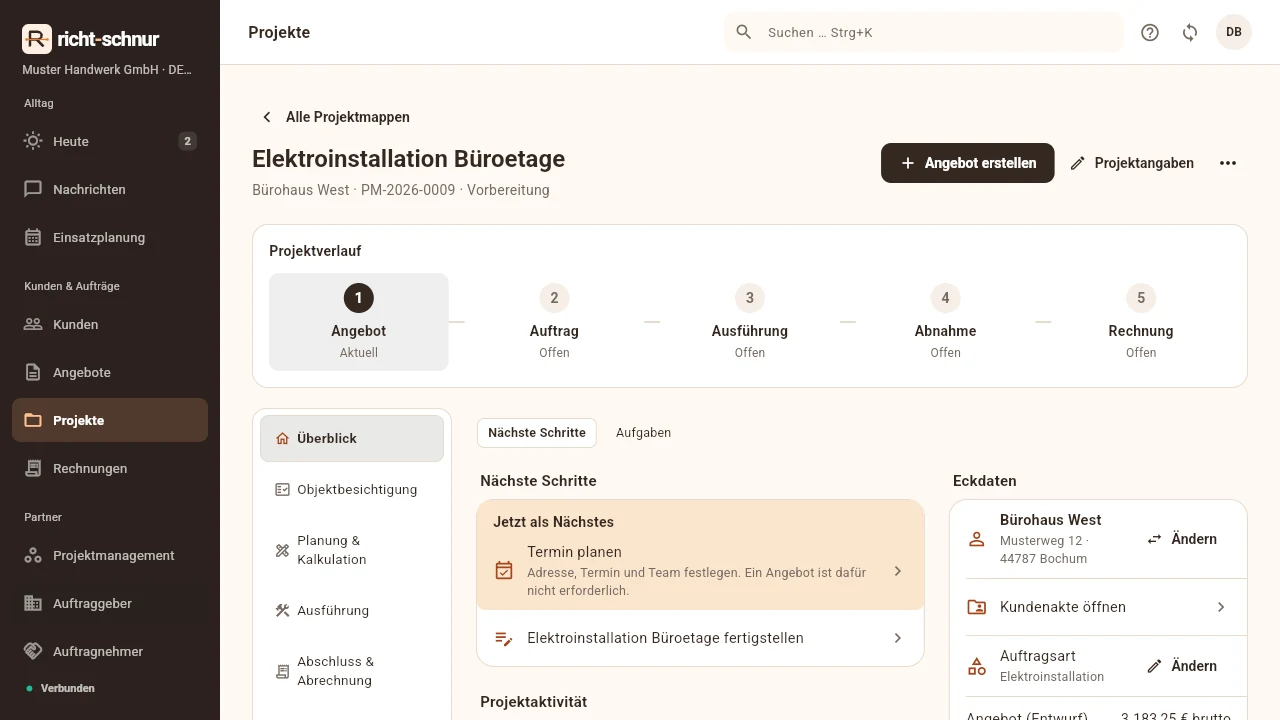1280x720 pixels.
Task: Open Heute in the sidebar
Action: [x=110, y=141]
